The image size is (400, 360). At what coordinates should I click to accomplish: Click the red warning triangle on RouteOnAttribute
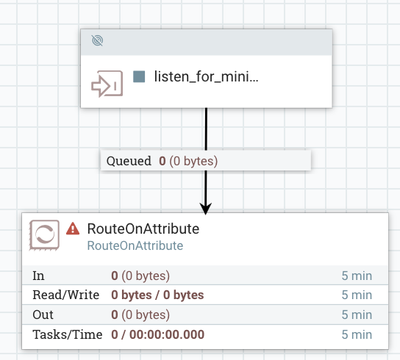point(73,229)
